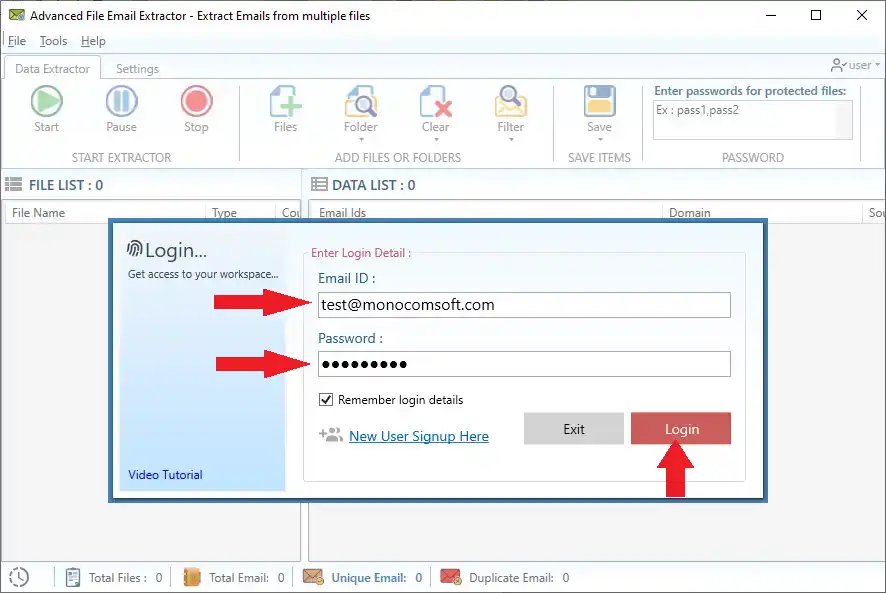The height and width of the screenshot is (593, 886).
Task: Open the Filter emails icon
Action: [510, 101]
